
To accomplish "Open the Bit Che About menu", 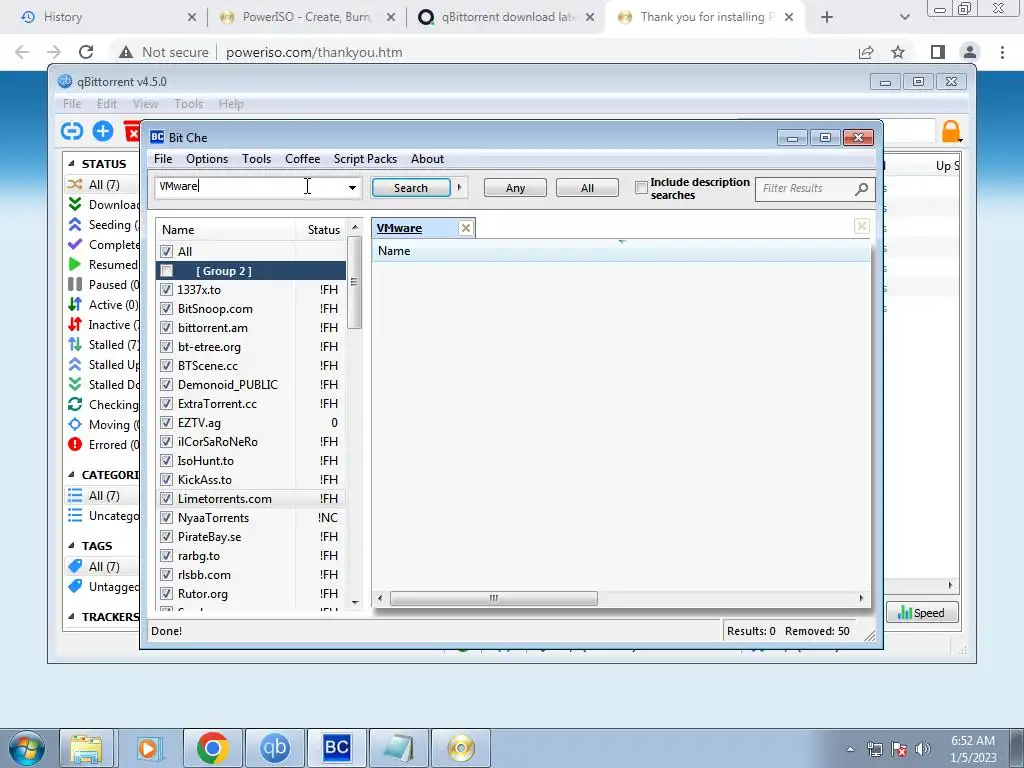I will pos(427,159).
